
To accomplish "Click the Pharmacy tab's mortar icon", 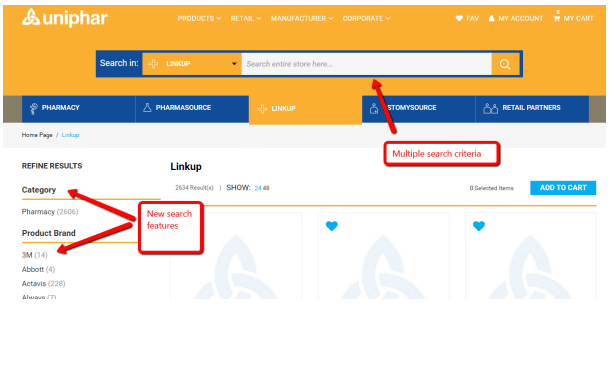I will click(34, 108).
